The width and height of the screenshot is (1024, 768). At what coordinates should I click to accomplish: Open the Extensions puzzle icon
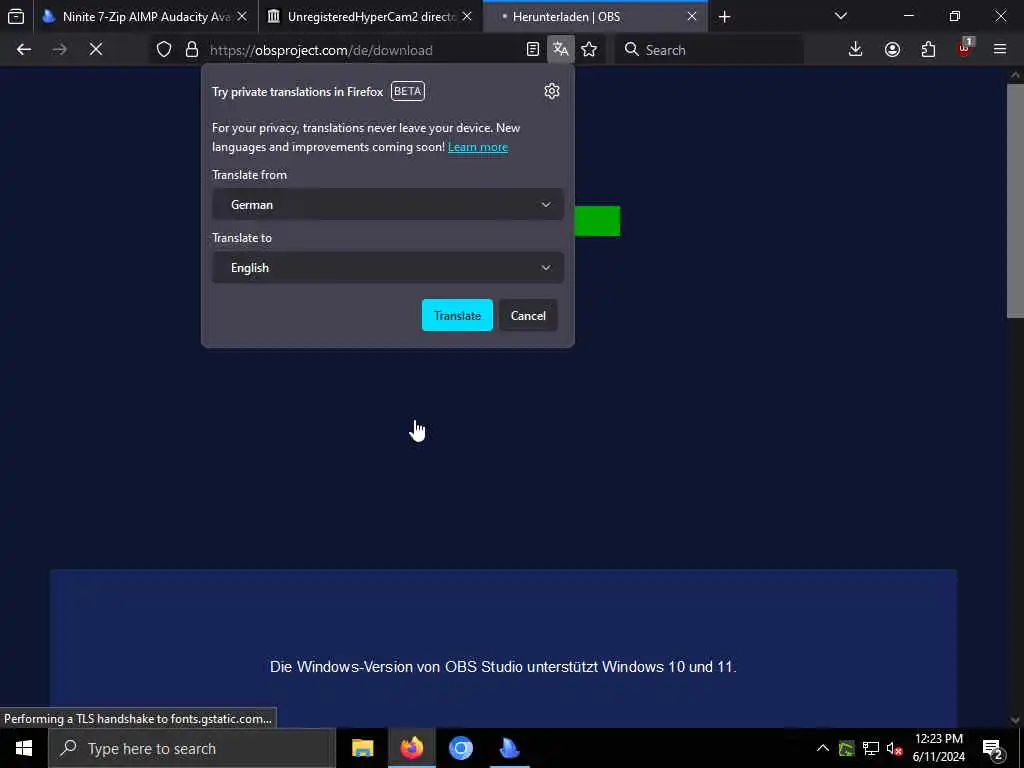pyautogui.click(x=928, y=50)
